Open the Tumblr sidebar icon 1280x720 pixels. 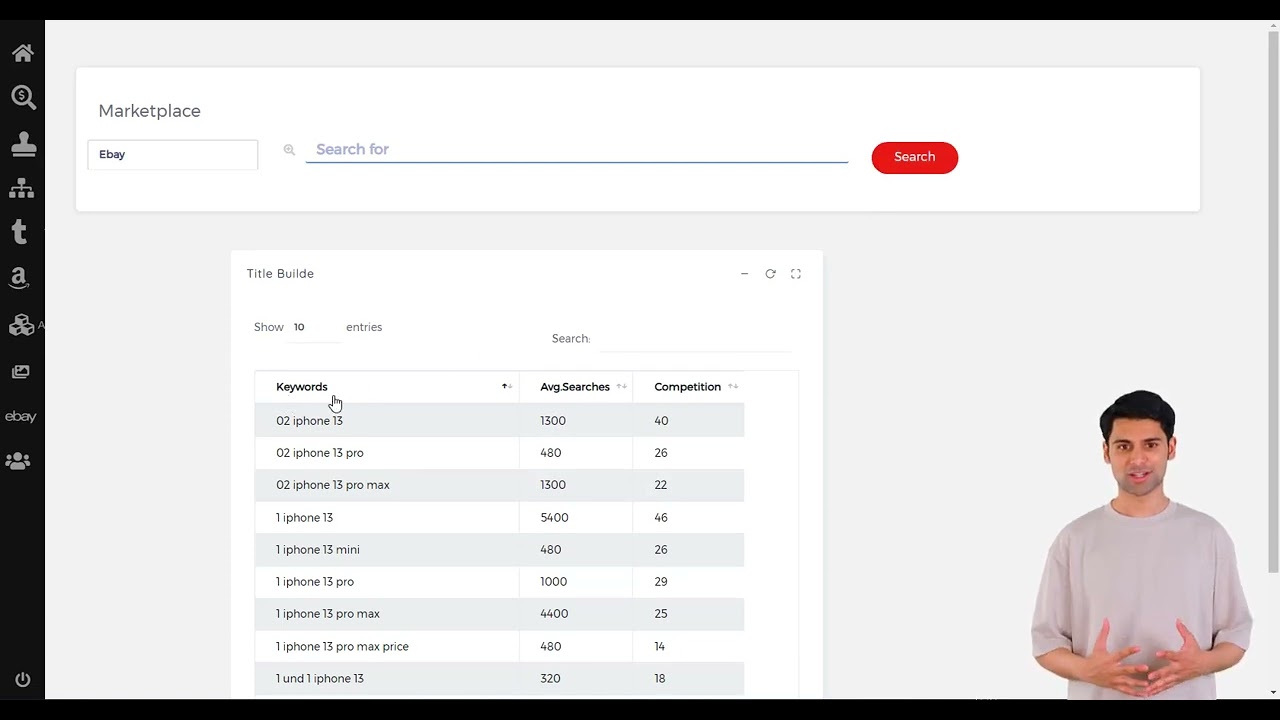point(19,232)
